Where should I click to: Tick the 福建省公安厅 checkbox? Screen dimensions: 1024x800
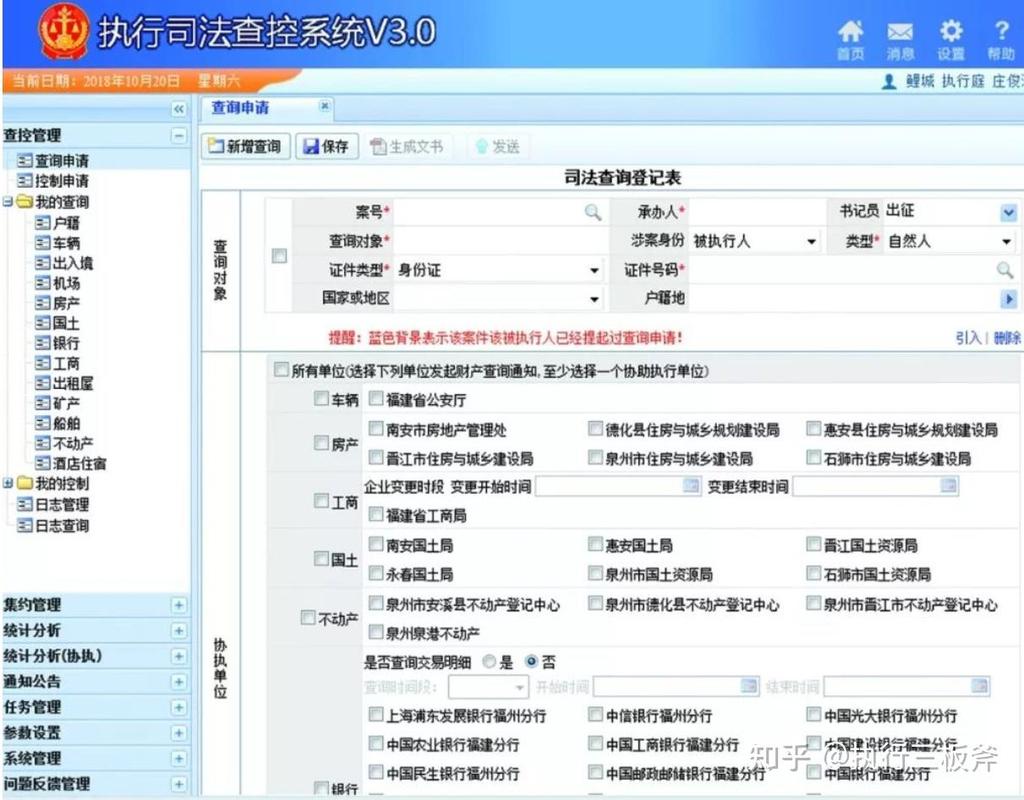[x=376, y=398]
